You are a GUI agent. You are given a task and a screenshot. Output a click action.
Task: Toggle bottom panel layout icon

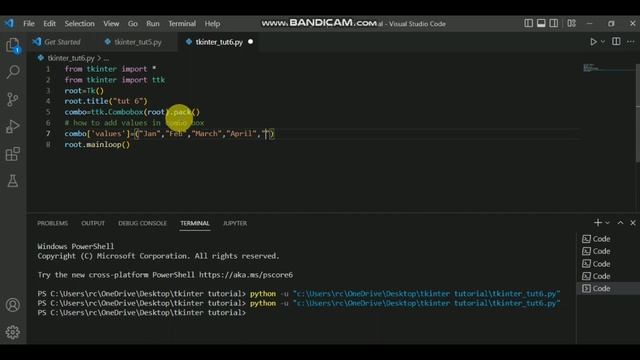tap(541, 23)
